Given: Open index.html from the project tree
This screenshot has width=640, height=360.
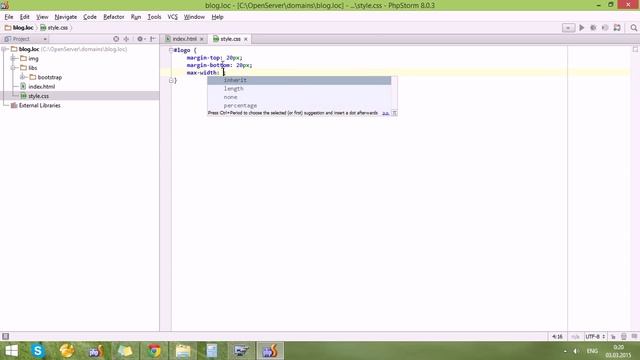Looking at the screenshot, I should click(x=38, y=87).
